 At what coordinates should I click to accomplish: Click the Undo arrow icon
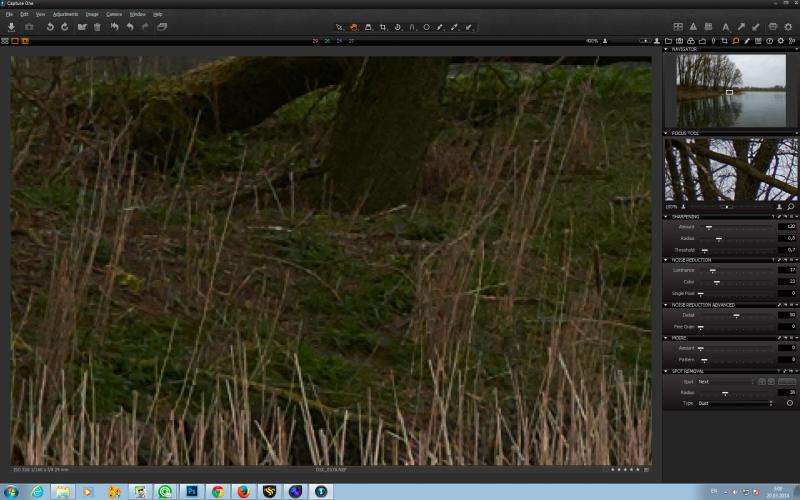point(130,27)
